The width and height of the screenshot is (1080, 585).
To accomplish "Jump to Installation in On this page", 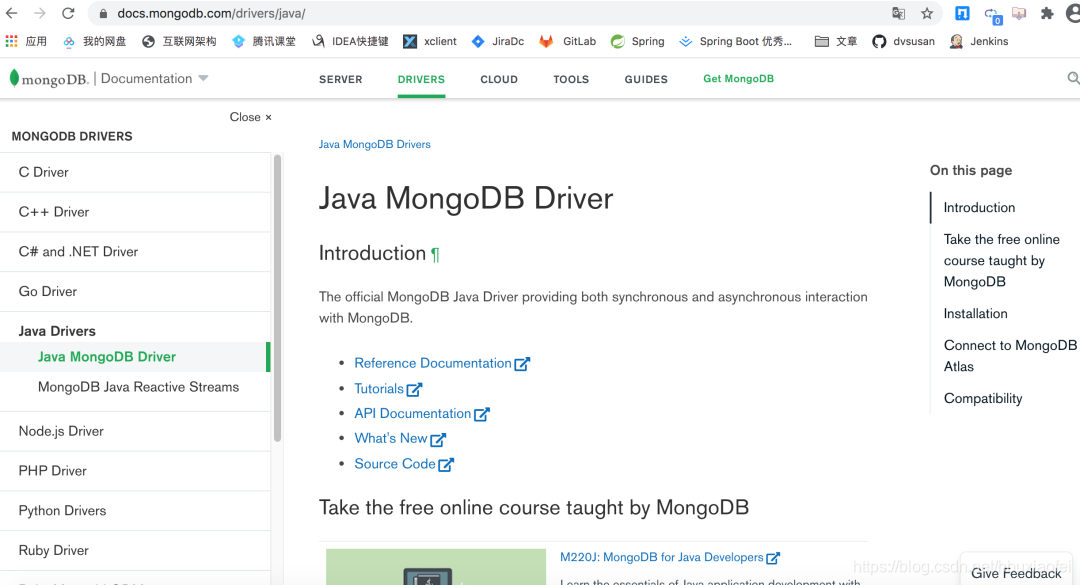I will (975, 314).
